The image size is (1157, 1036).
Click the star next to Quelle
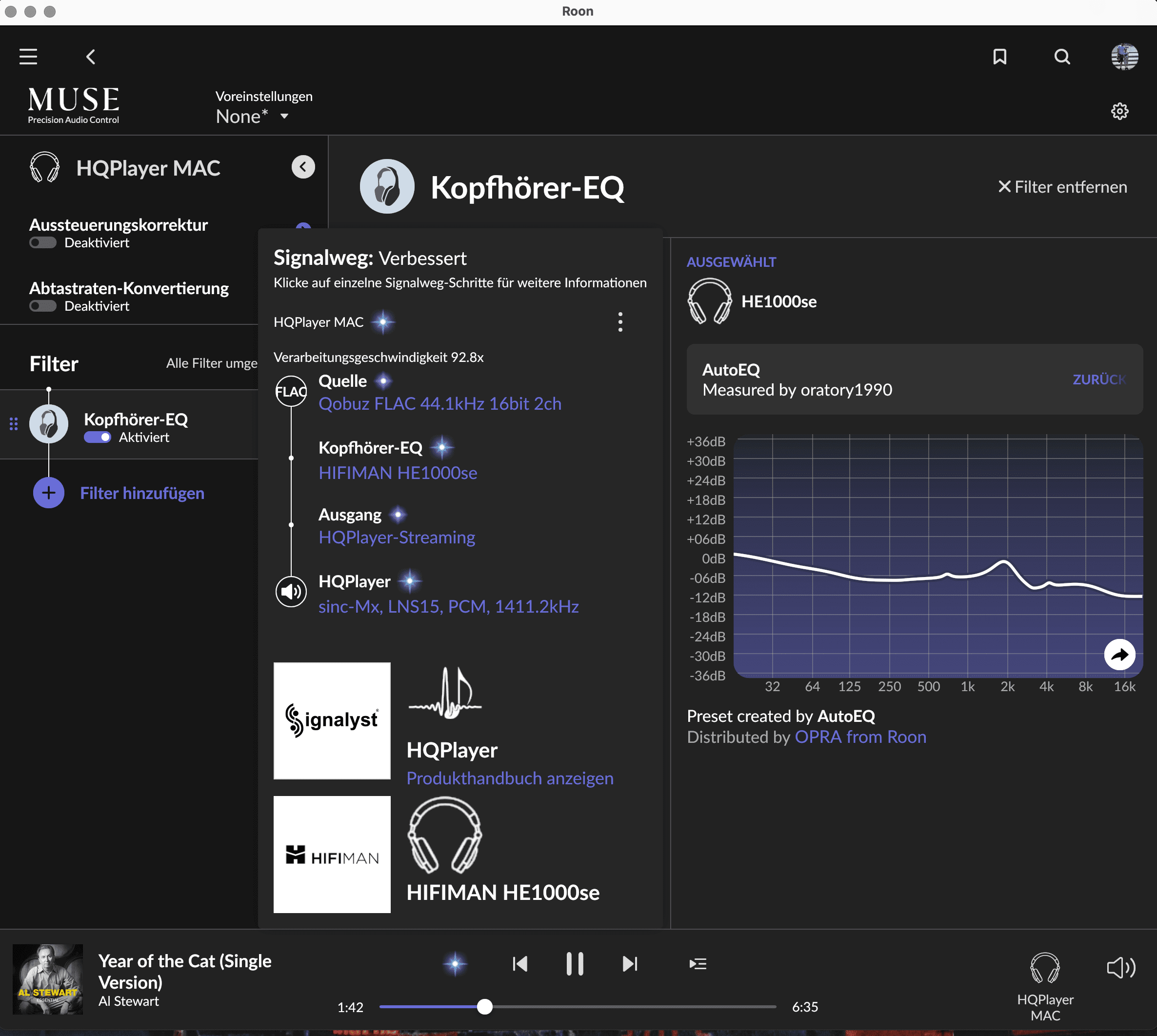(383, 381)
